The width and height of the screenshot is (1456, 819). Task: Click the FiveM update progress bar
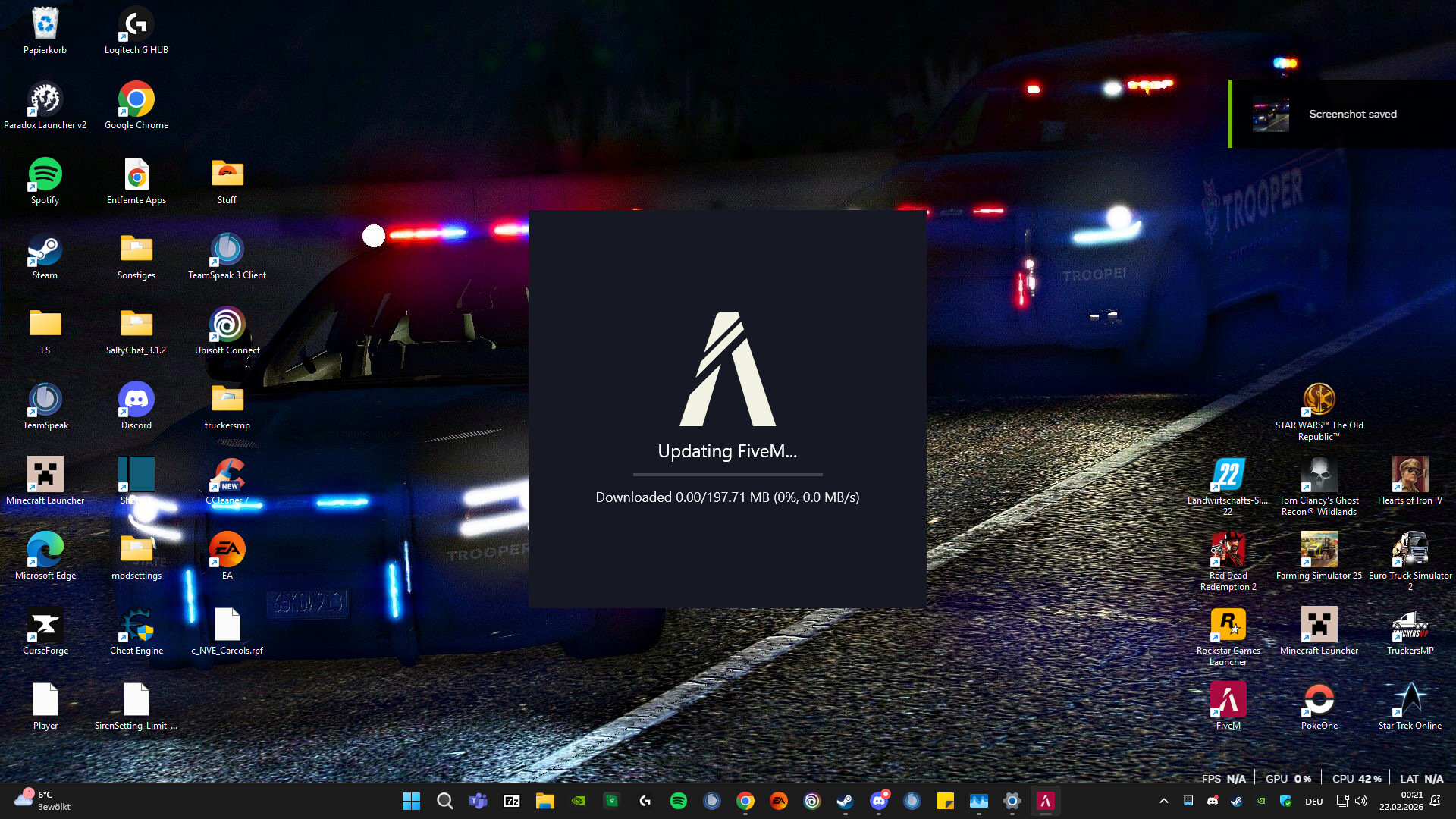pyautogui.click(x=727, y=475)
